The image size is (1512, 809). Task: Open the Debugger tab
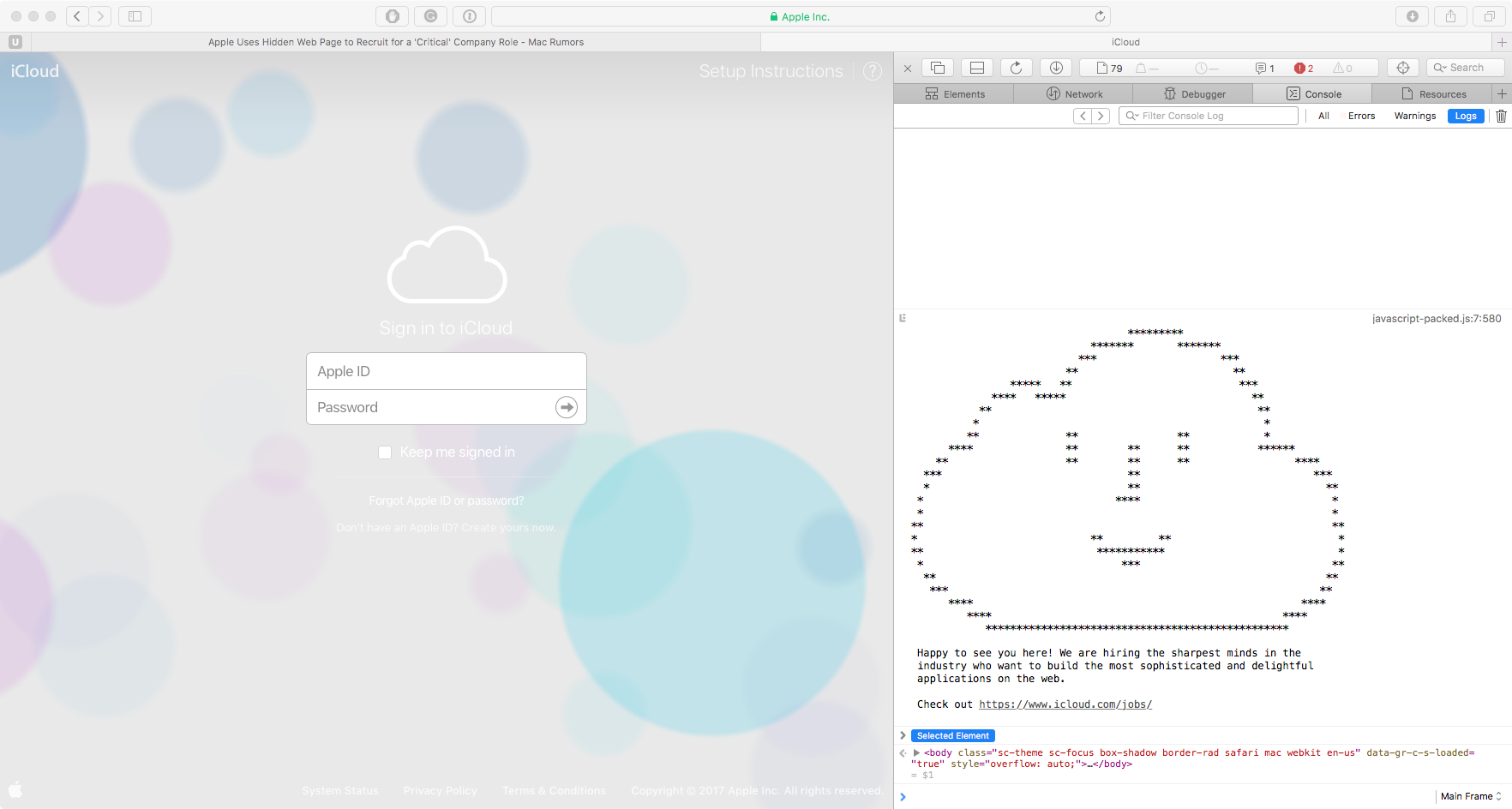coord(1193,94)
